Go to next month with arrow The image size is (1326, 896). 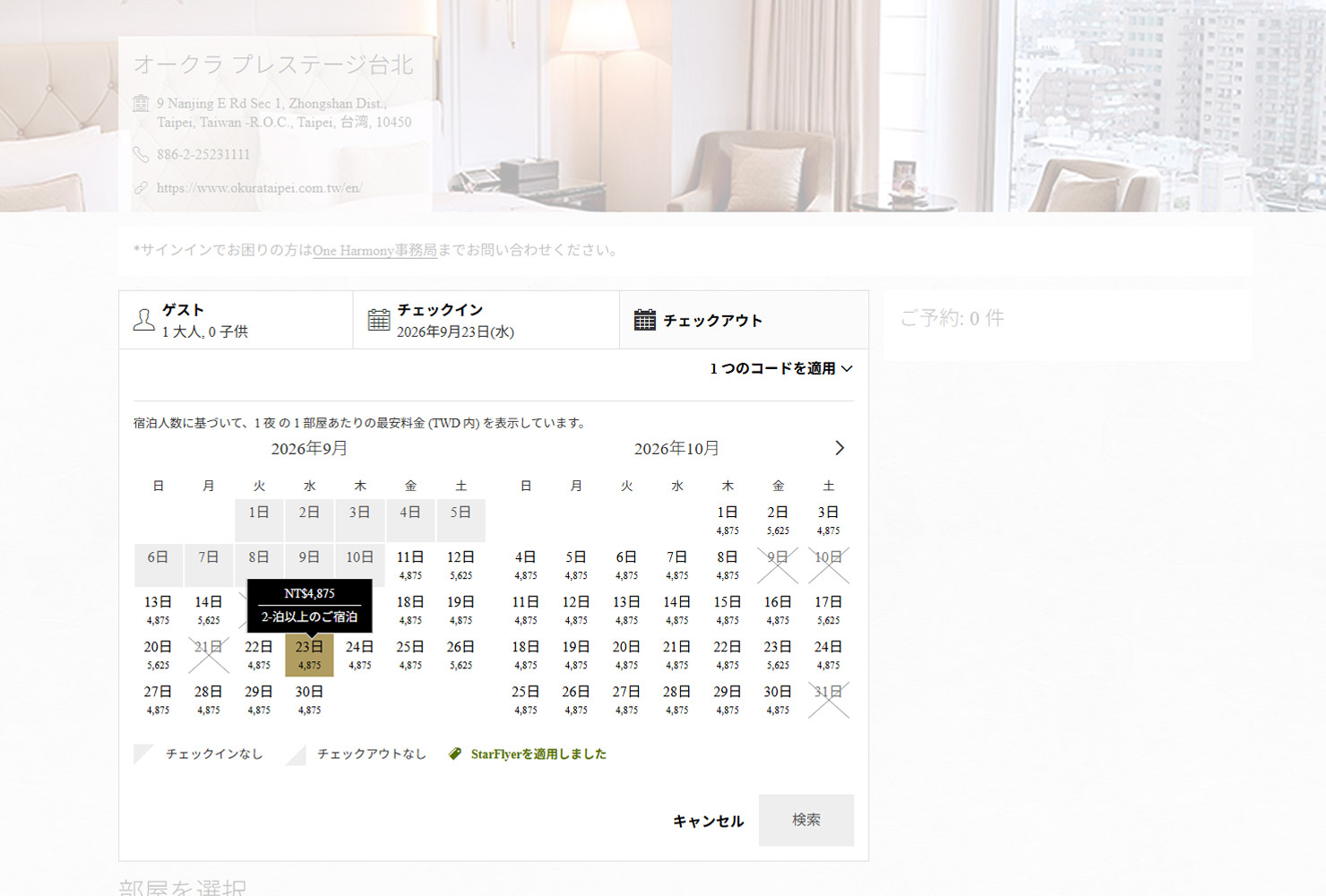point(840,448)
